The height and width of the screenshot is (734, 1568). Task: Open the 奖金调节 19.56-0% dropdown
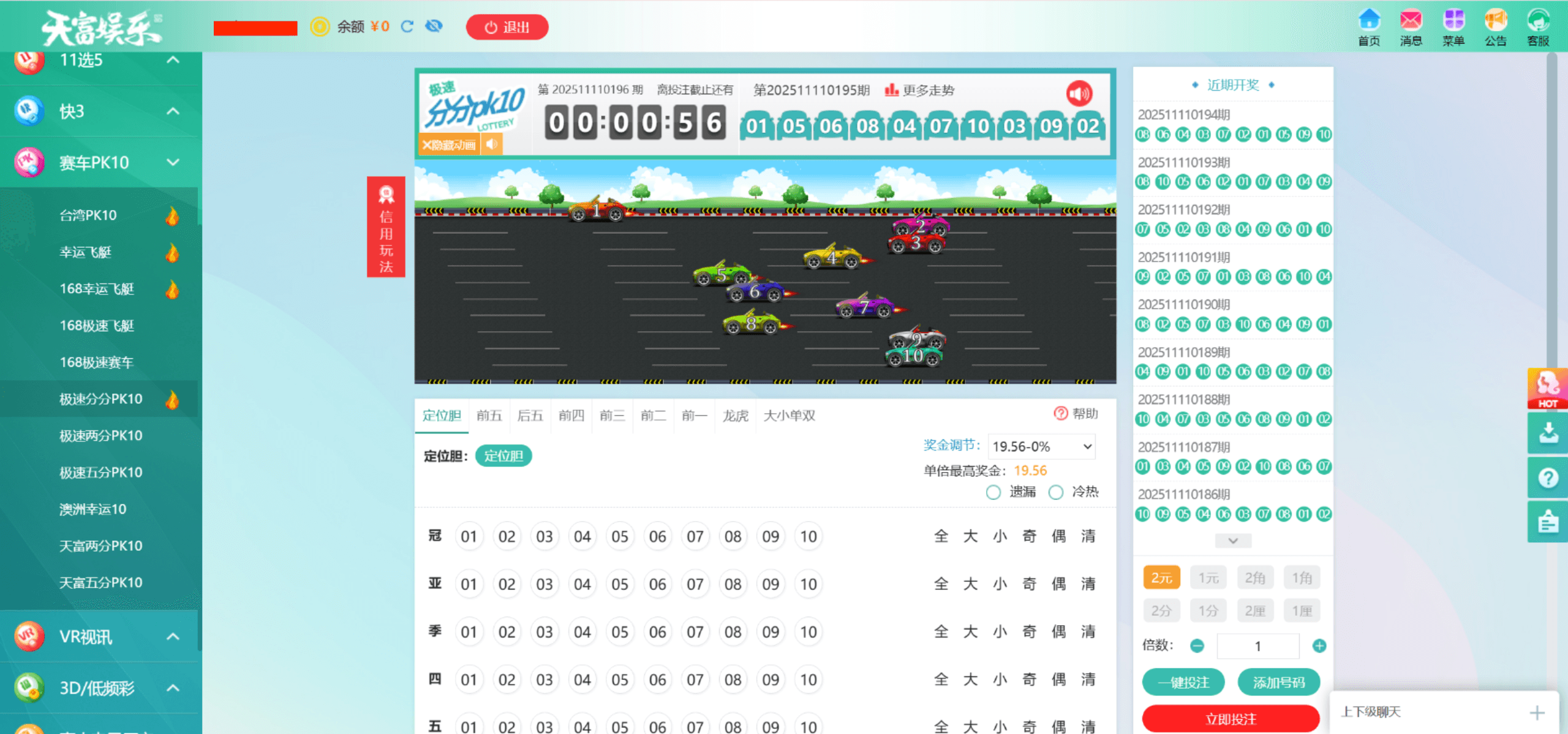pyautogui.click(x=1042, y=446)
